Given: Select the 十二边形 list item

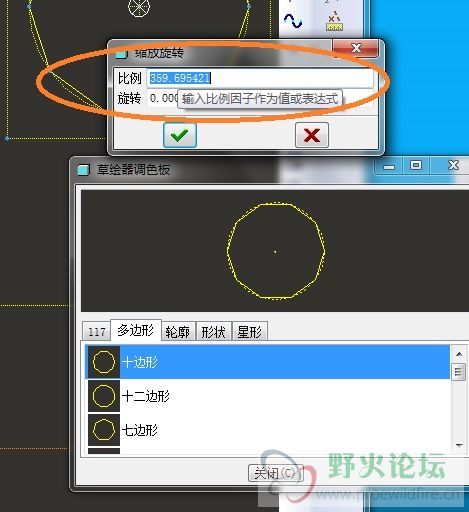Looking at the screenshot, I should (x=268, y=396).
